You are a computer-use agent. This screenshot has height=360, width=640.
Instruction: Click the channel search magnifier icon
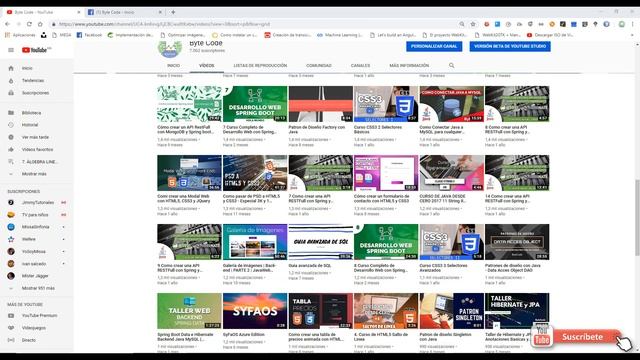pyautogui.click(x=451, y=65)
